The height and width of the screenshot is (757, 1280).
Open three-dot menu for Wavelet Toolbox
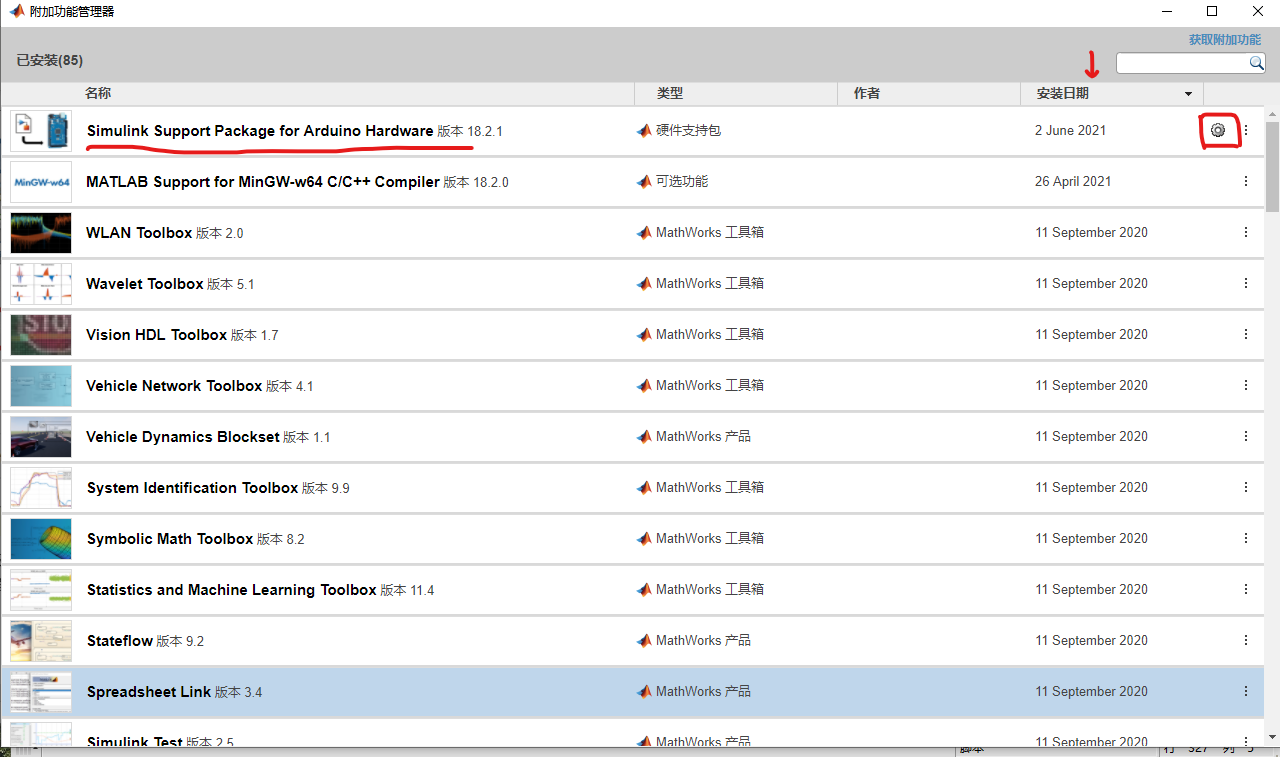[1245, 283]
